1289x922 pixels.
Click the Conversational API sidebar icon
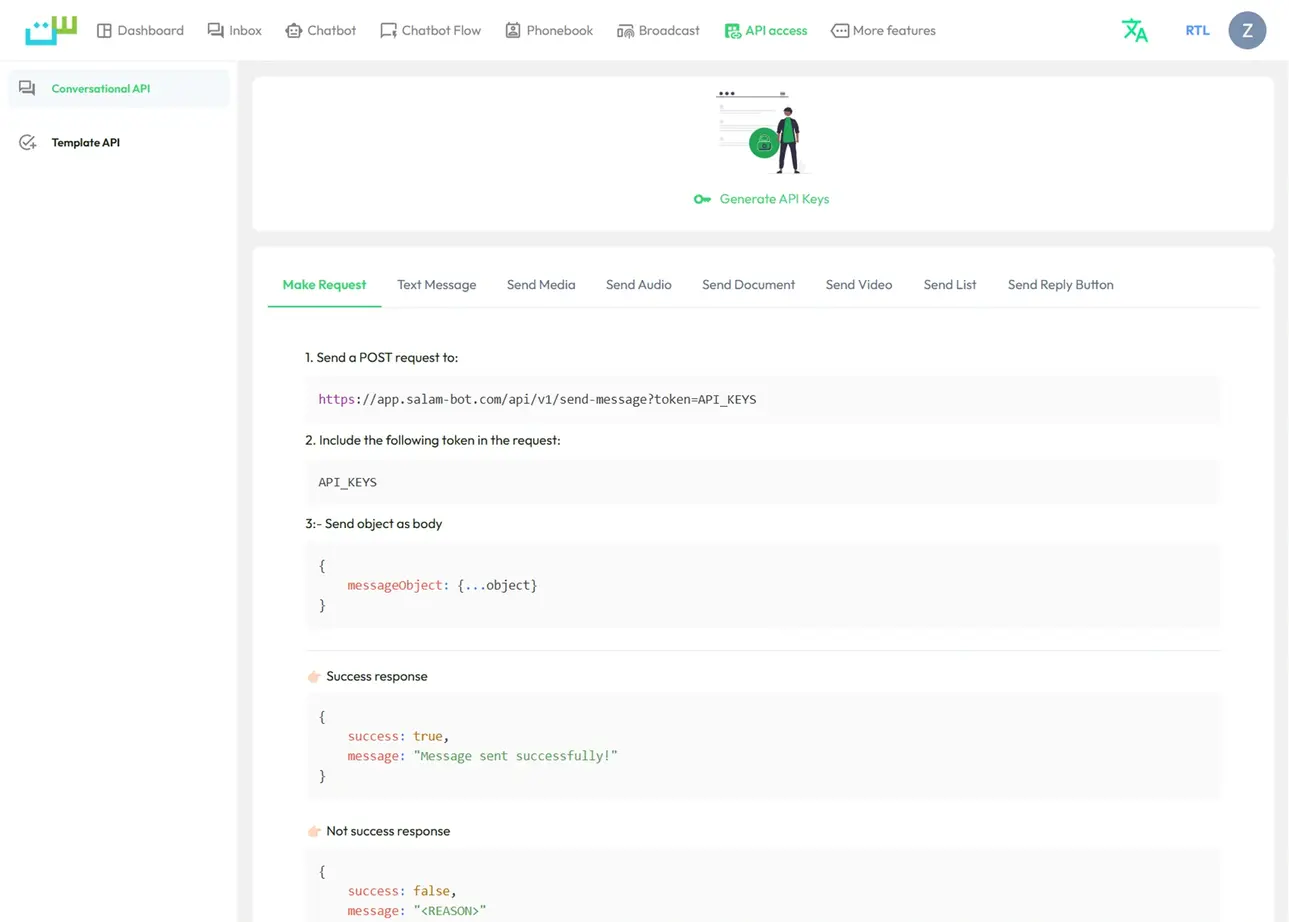point(28,88)
